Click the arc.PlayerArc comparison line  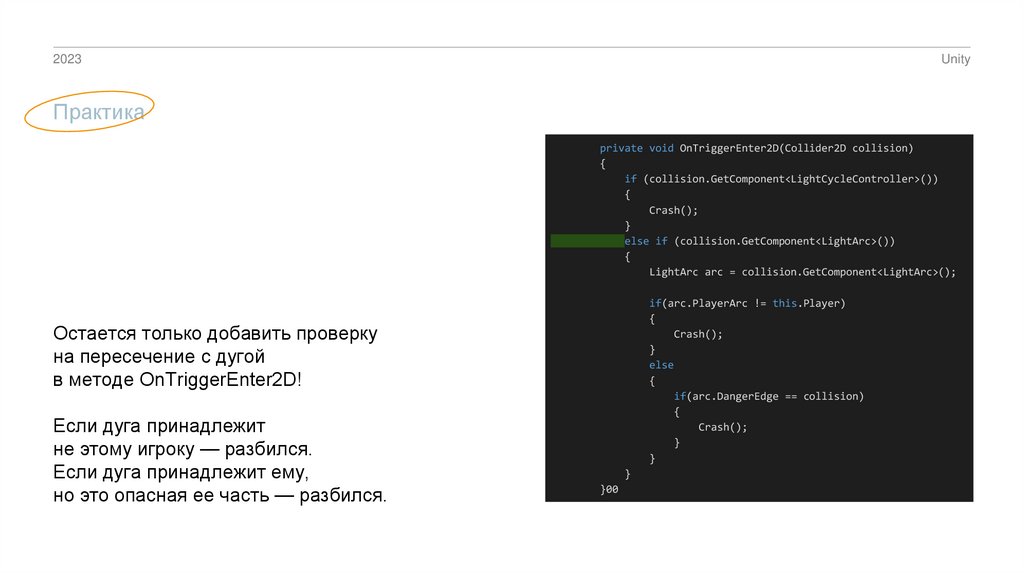click(x=747, y=303)
